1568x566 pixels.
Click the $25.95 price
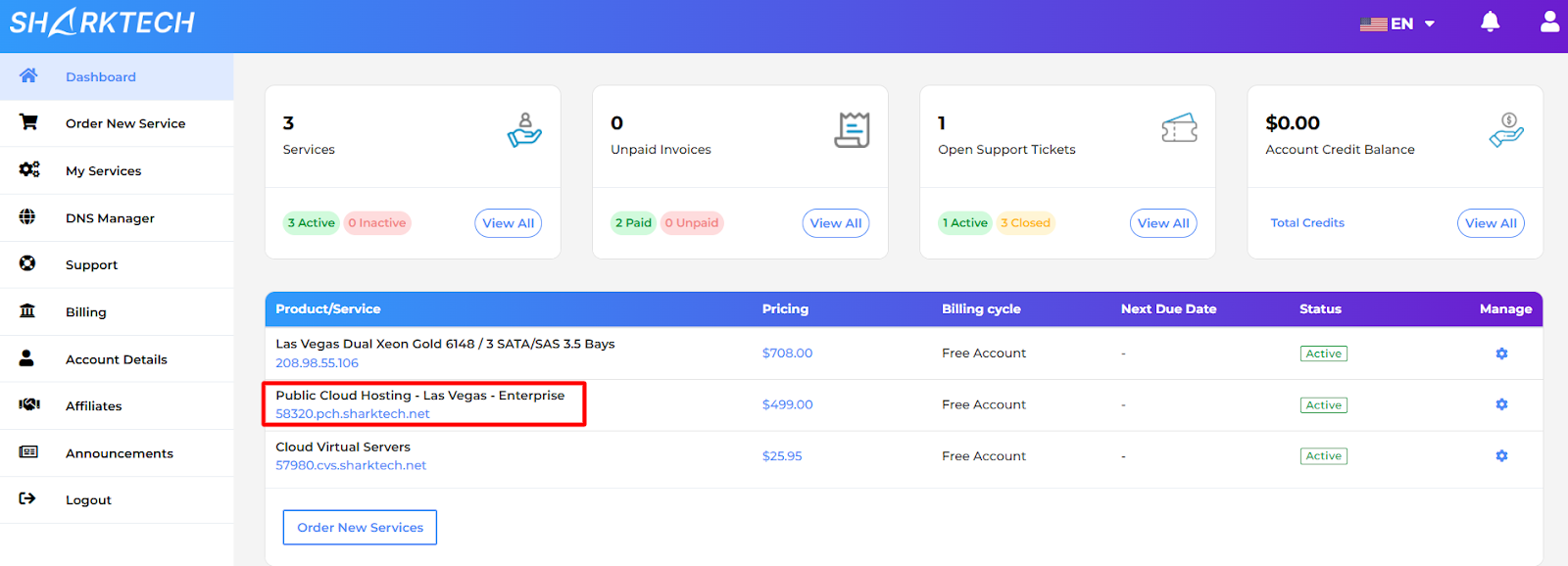coord(782,456)
